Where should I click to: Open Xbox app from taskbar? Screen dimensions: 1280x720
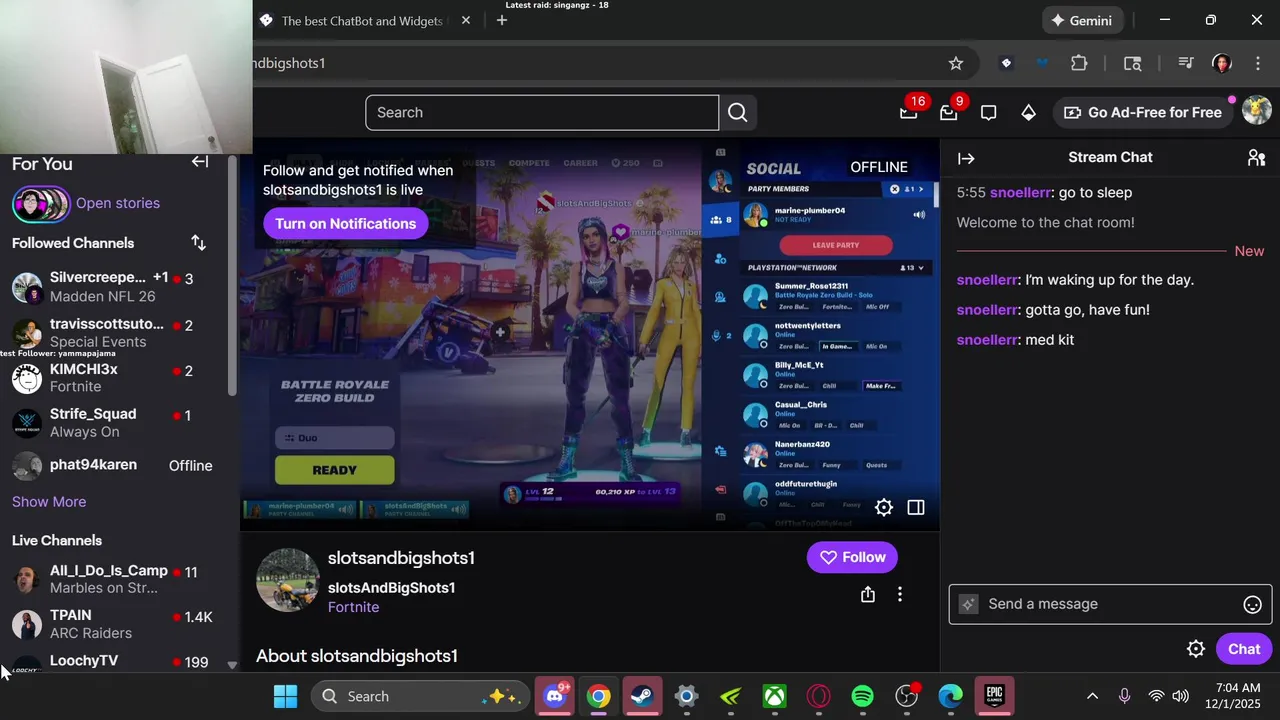pyautogui.click(x=774, y=696)
